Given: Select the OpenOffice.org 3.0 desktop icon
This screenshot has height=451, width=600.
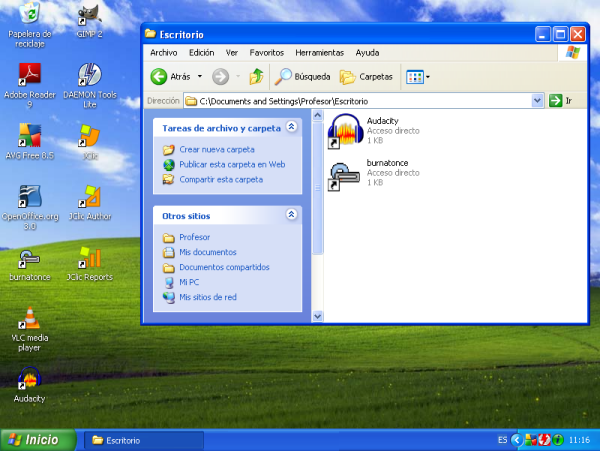Looking at the screenshot, I should coord(29,196).
